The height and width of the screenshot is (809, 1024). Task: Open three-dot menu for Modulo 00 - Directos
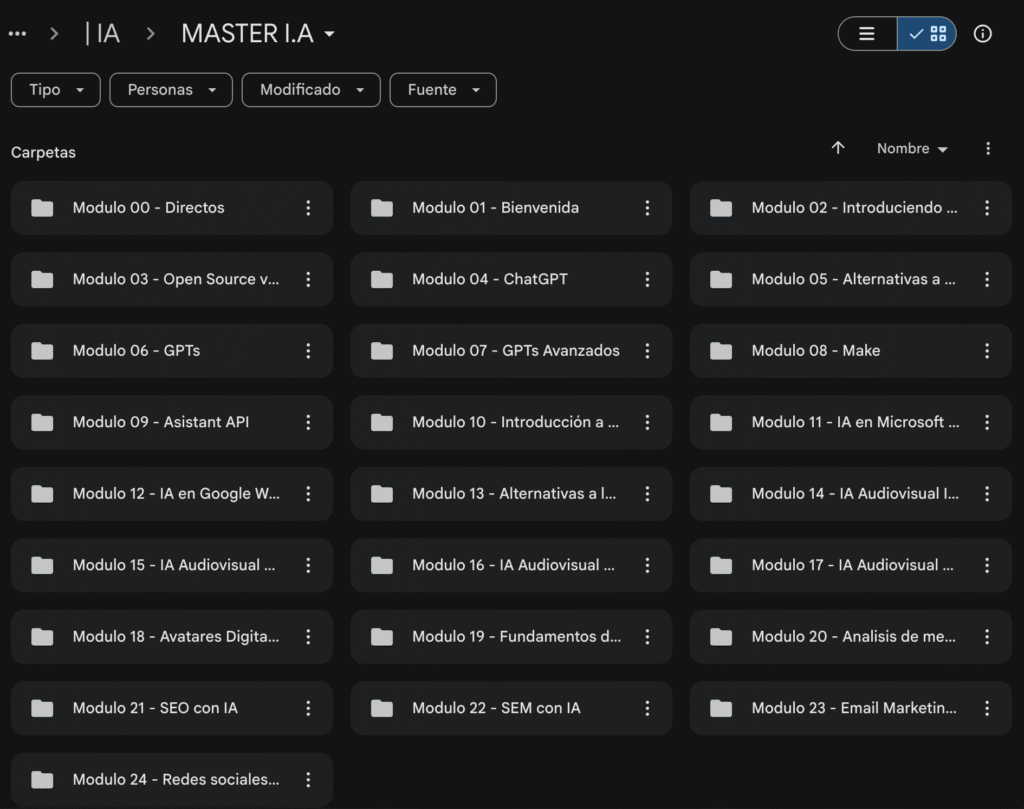(308, 208)
